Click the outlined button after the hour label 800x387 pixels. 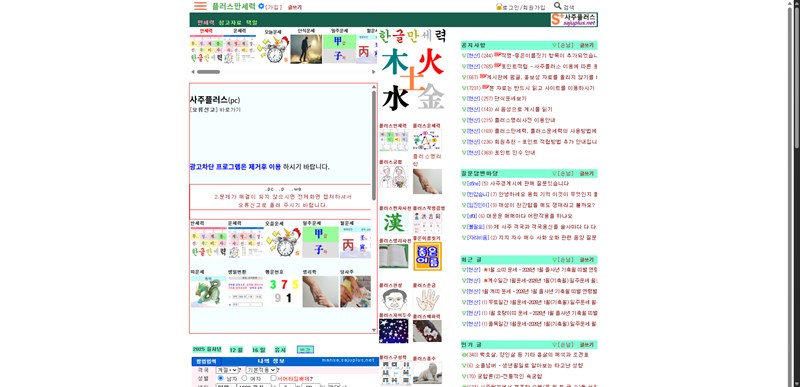(305, 350)
